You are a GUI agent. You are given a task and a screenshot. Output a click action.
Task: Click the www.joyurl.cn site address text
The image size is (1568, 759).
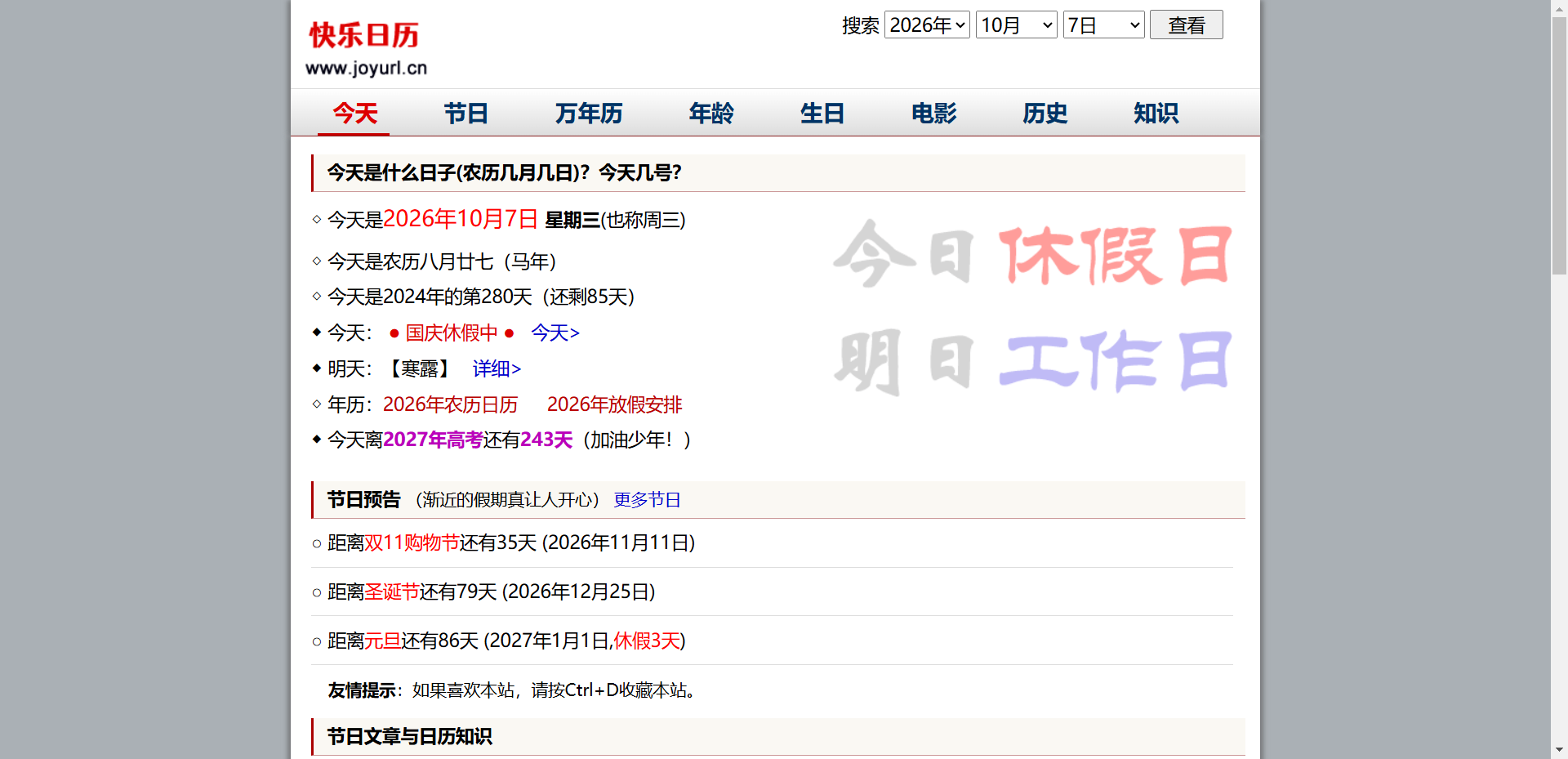[x=366, y=68]
